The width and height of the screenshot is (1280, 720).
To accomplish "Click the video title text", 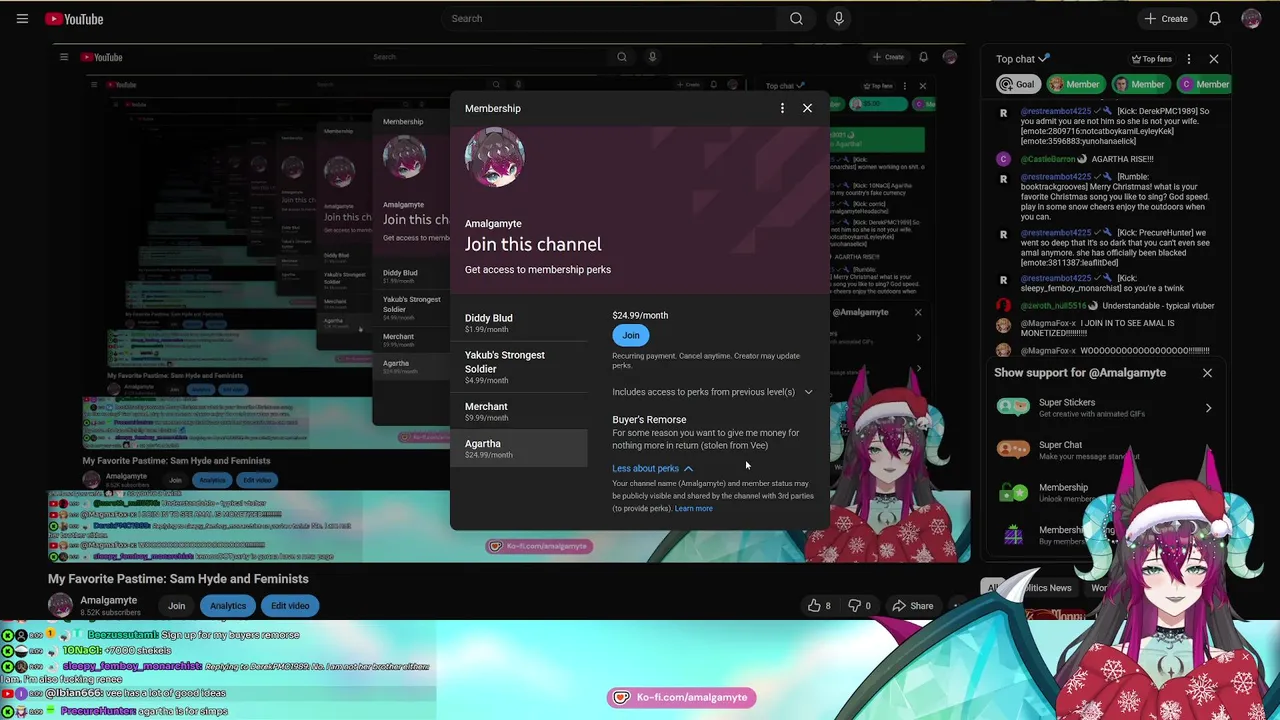I will [178, 579].
